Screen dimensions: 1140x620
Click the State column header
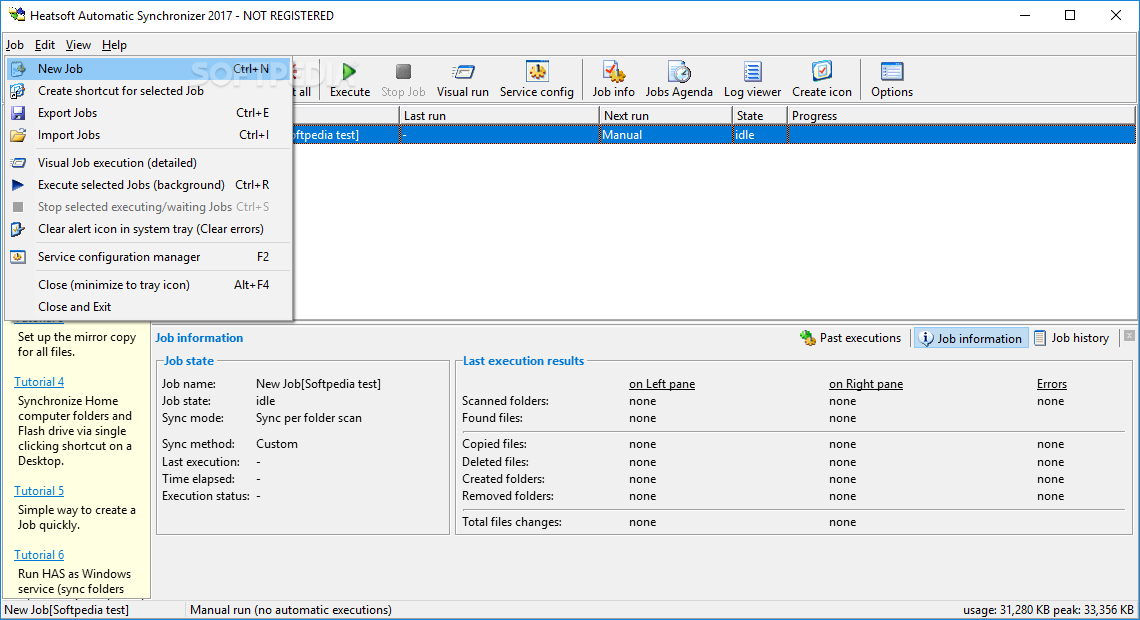[759, 116]
